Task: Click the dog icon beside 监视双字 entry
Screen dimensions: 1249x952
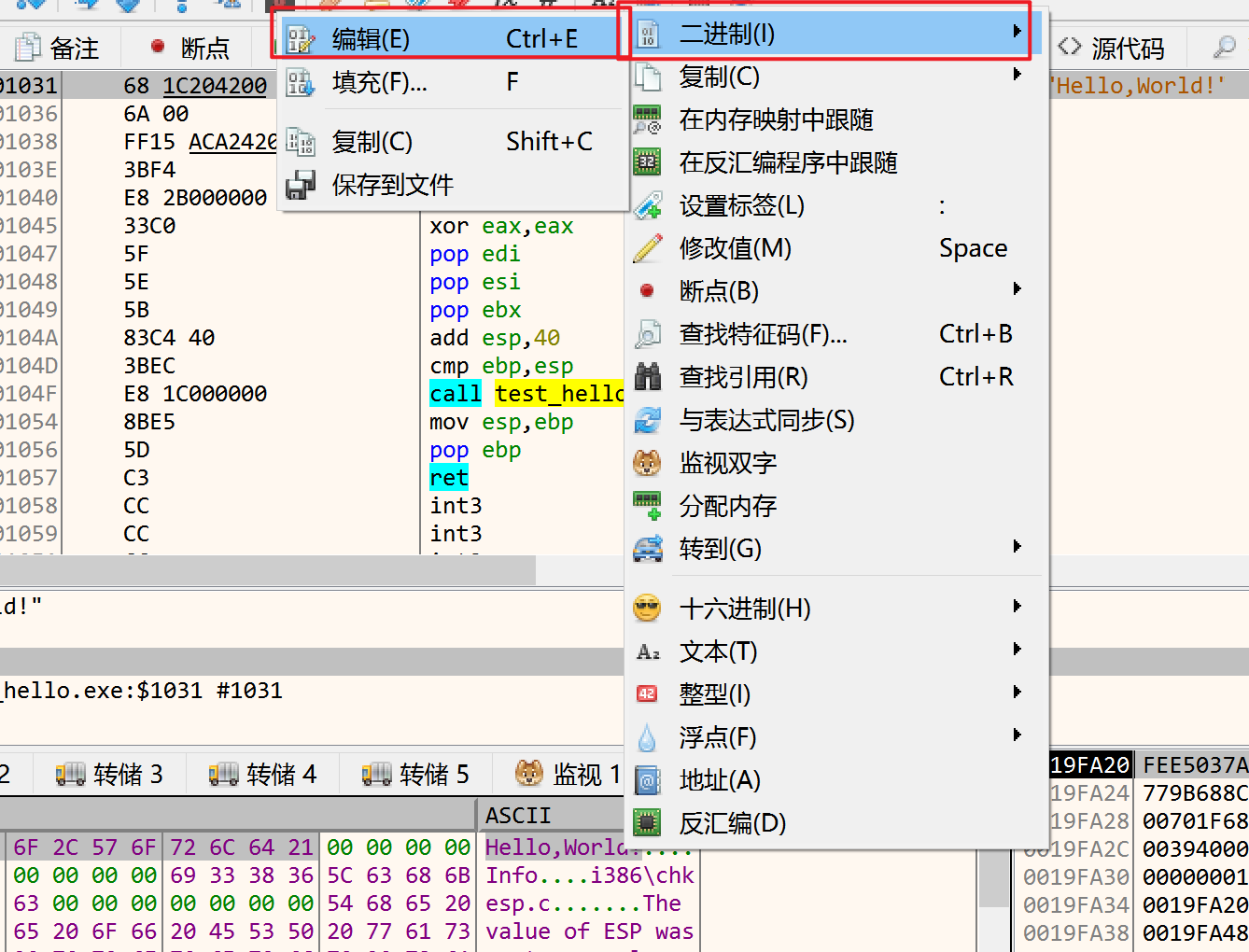Action: click(x=648, y=463)
